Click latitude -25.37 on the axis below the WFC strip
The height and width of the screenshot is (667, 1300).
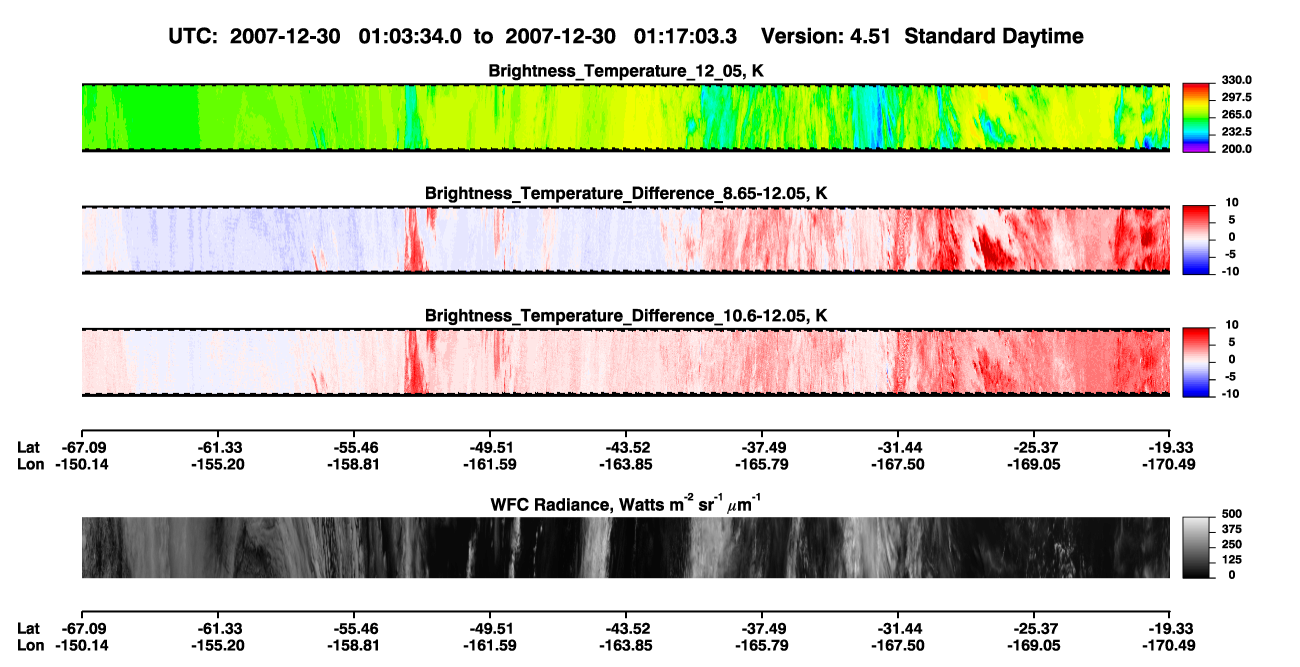[x=1035, y=629]
